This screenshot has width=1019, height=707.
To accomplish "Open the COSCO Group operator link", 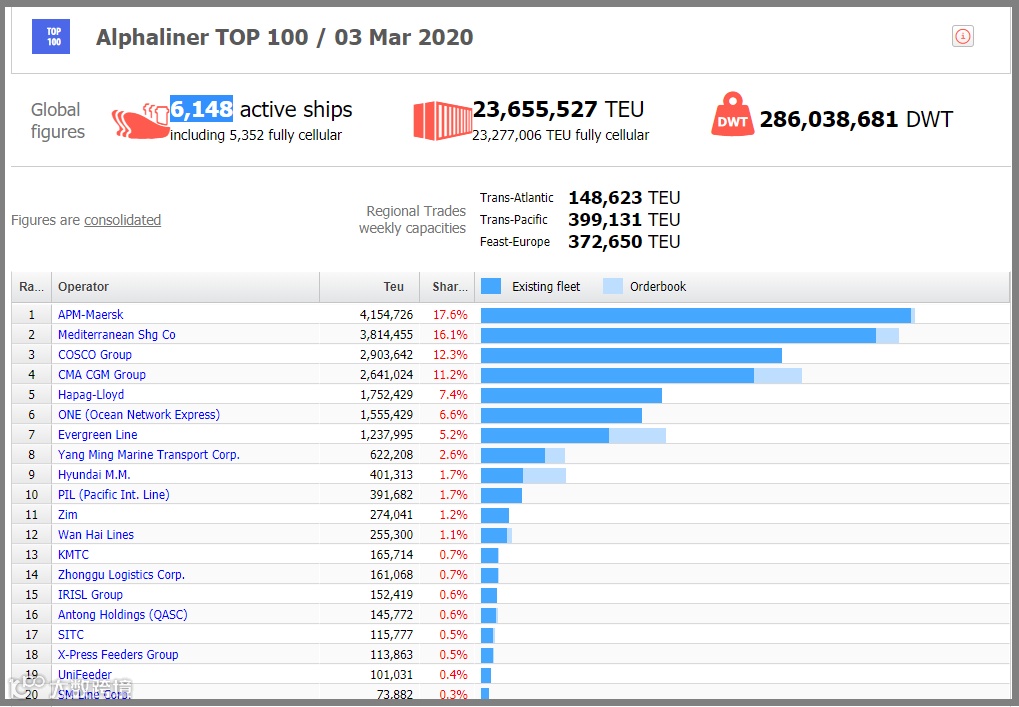I will click(x=95, y=355).
